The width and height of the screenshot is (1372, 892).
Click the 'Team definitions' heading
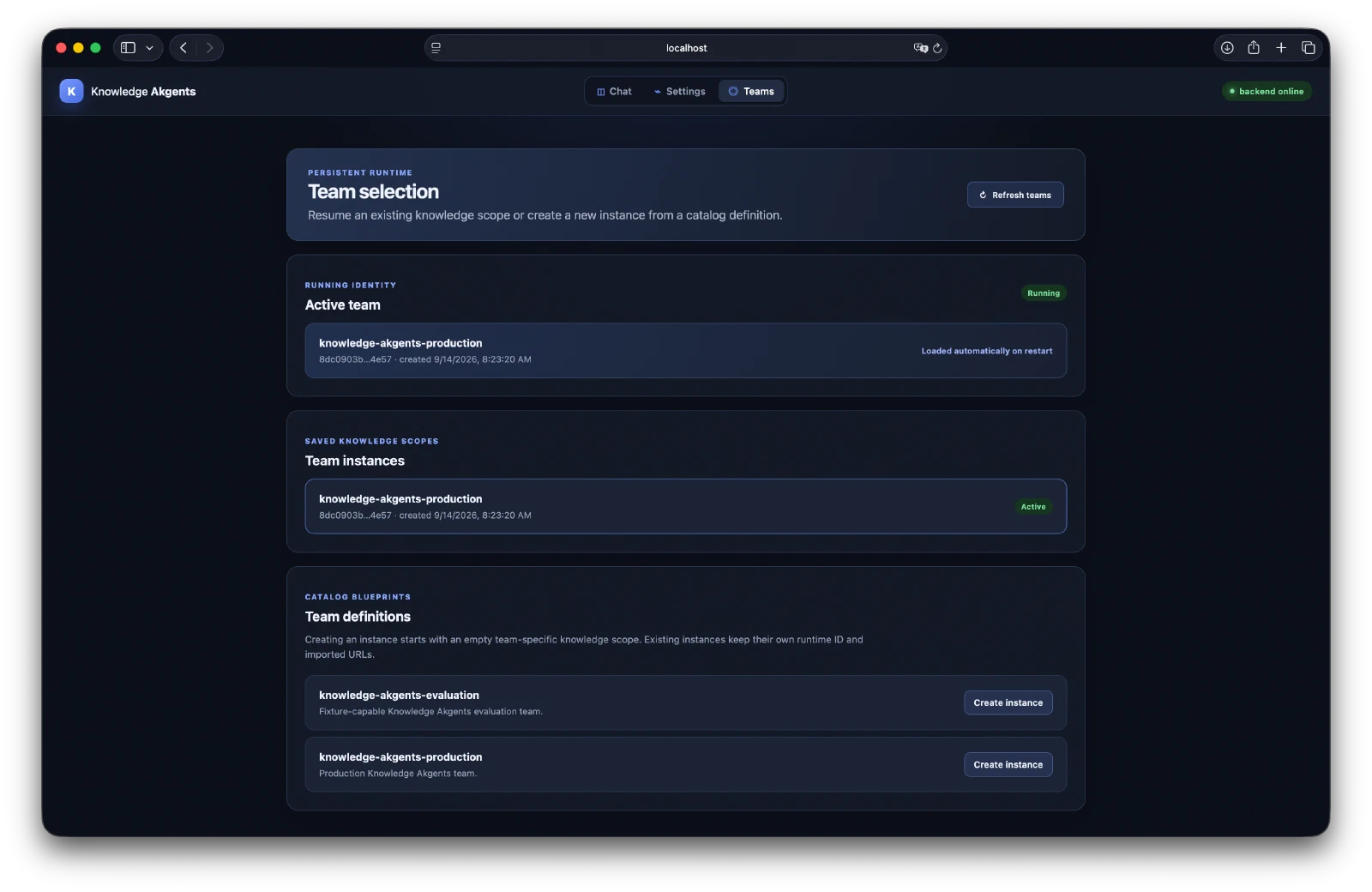tap(358, 617)
